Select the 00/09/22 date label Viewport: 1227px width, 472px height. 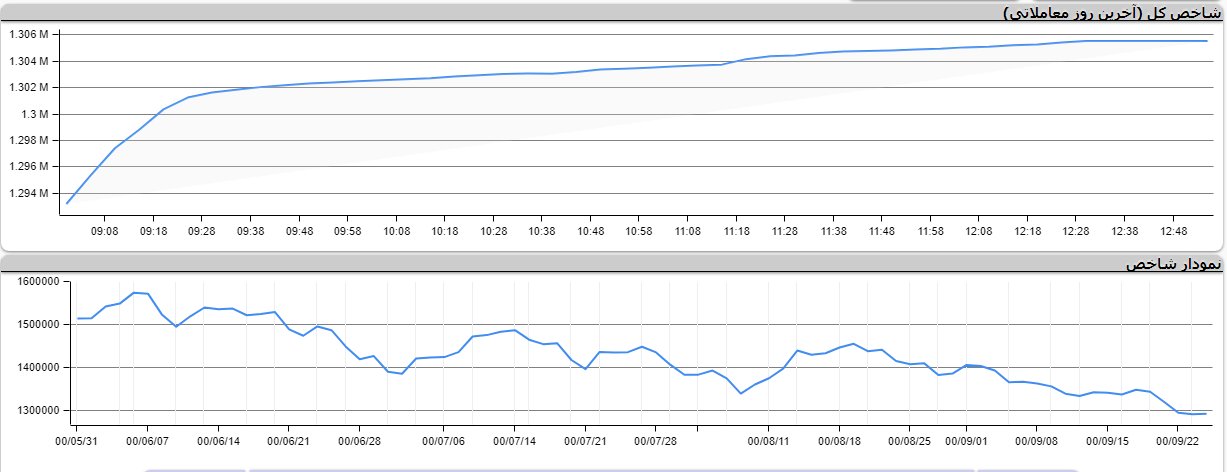1177,440
